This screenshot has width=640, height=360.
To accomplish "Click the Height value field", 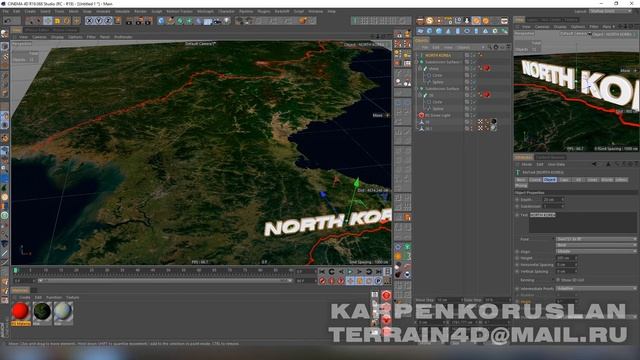I will point(566,258).
